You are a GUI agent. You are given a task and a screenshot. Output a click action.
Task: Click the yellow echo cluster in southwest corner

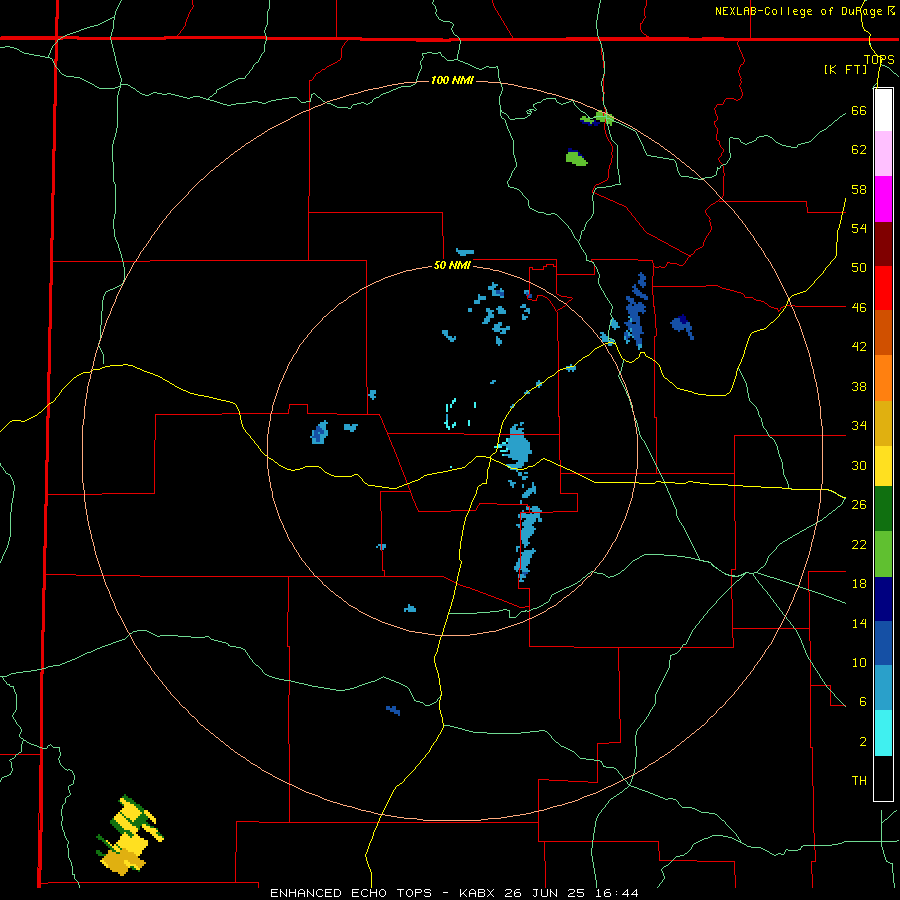click(x=129, y=836)
